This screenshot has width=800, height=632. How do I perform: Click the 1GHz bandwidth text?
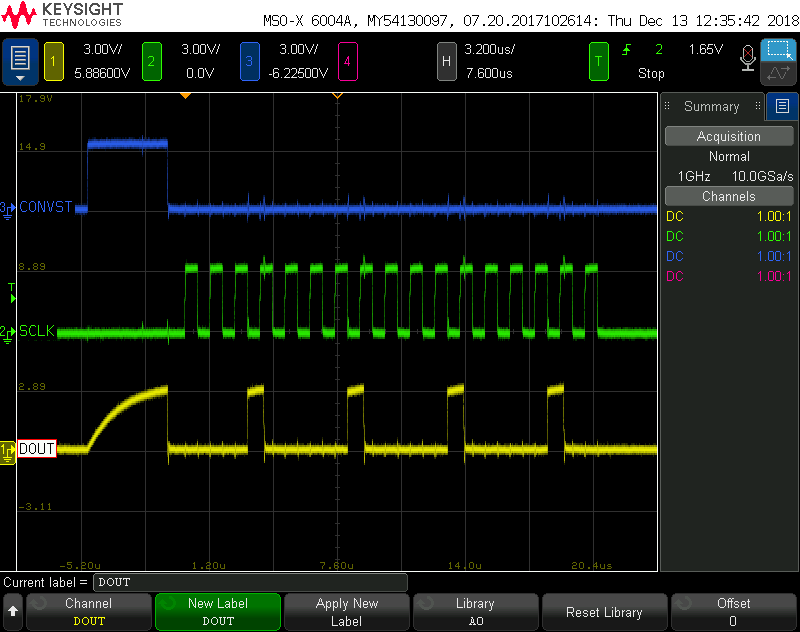click(694, 176)
